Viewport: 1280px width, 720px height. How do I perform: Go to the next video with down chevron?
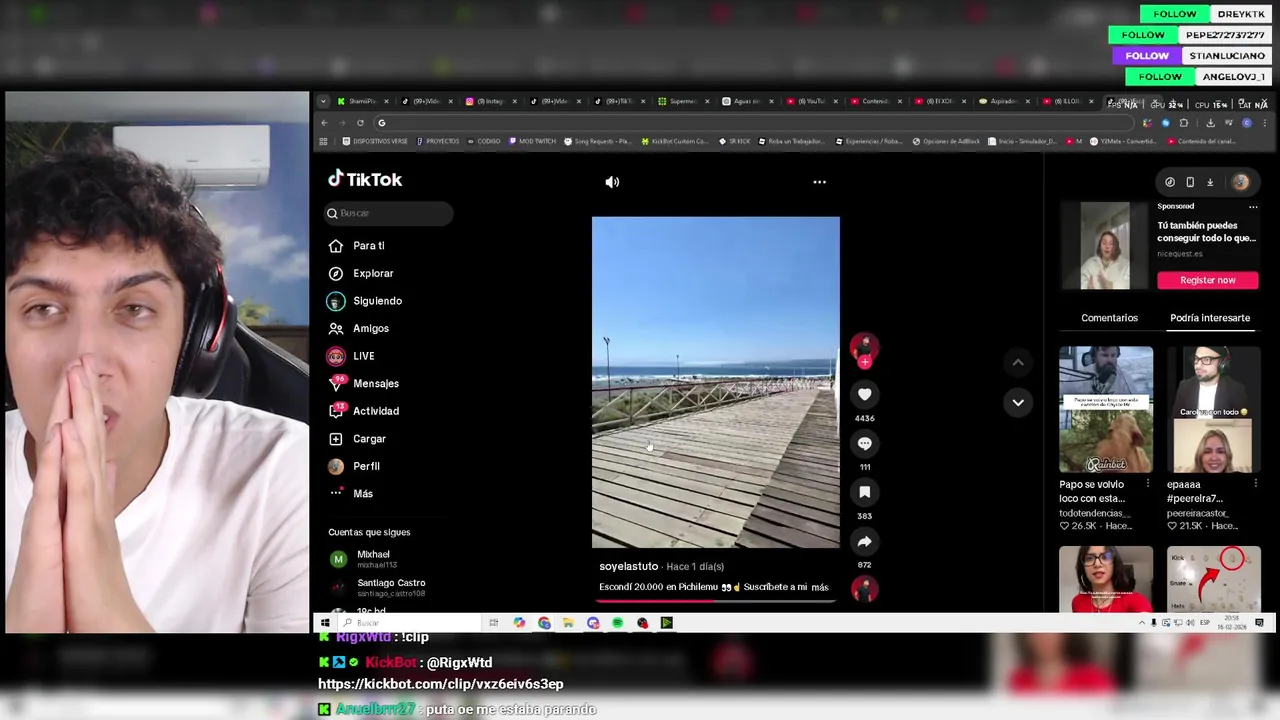[x=1017, y=402]
